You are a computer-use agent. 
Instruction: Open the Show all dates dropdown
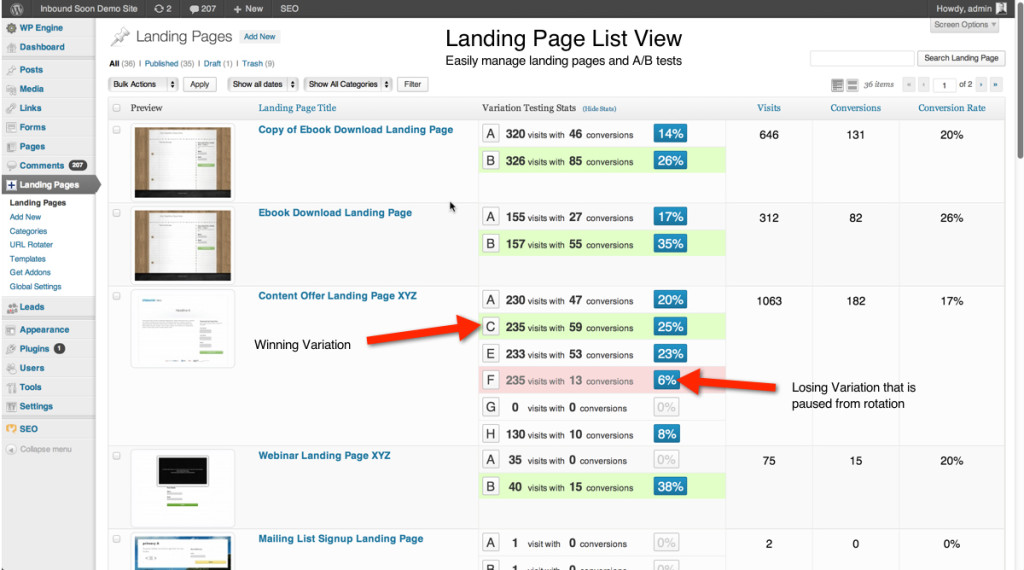263,84
